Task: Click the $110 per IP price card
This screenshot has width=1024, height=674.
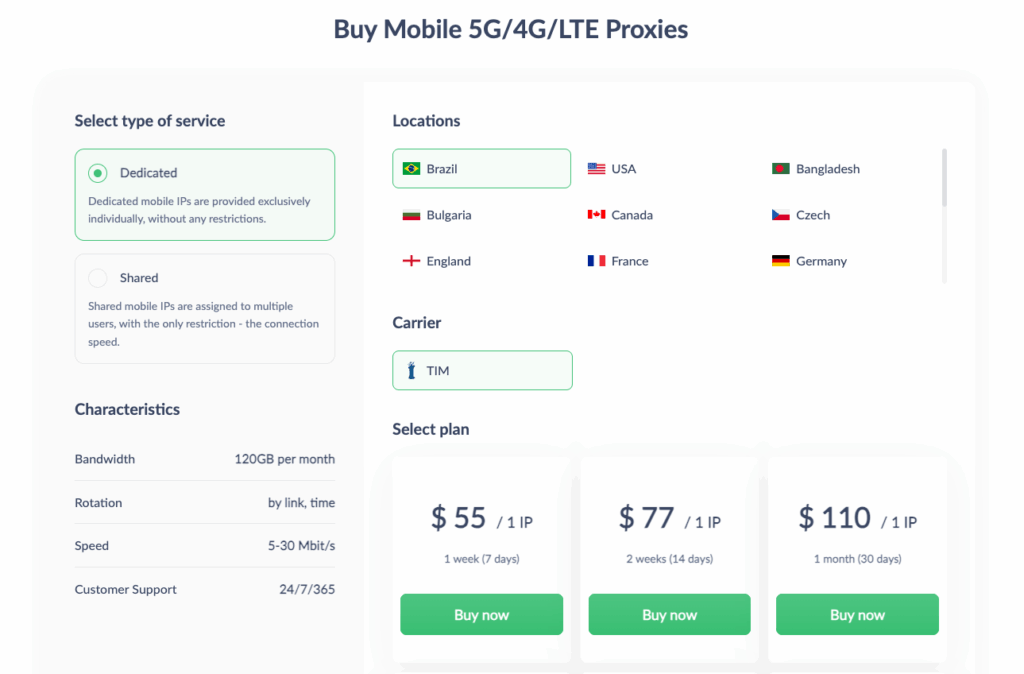Action: click(857, 519)
